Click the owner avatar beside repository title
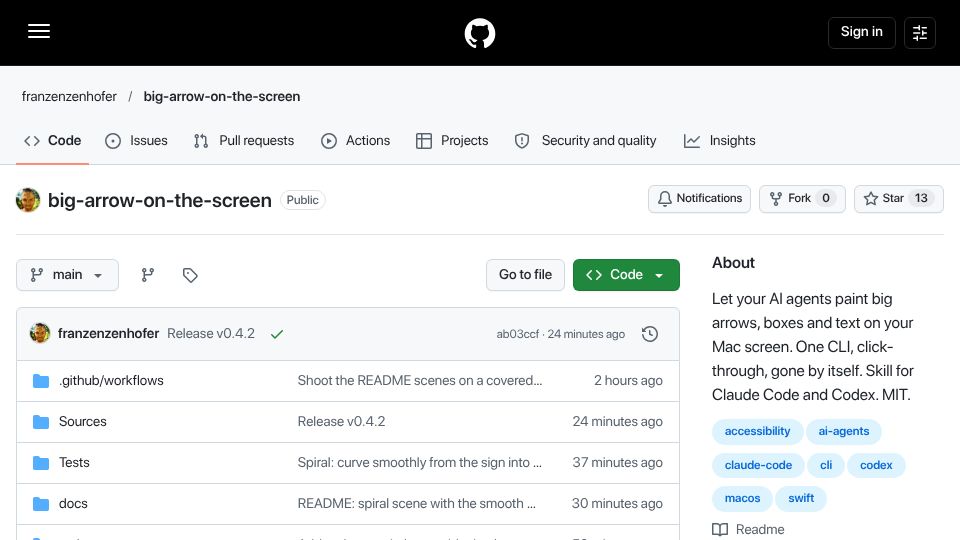The width and height of the screenshot is (960, 540). [28, 200]
